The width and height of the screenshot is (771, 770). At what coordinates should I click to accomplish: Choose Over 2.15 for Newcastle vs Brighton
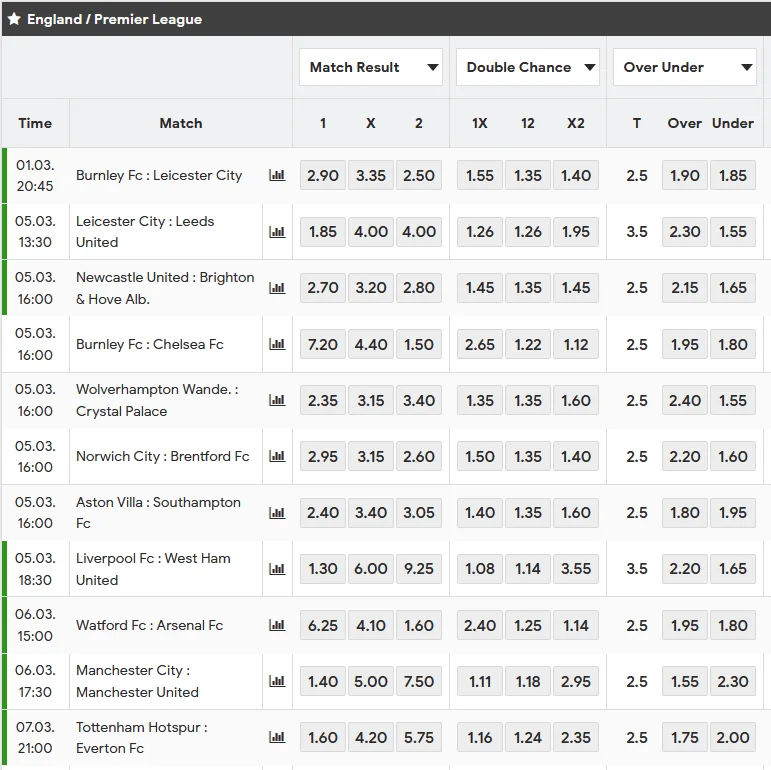[x=684, y=288]
